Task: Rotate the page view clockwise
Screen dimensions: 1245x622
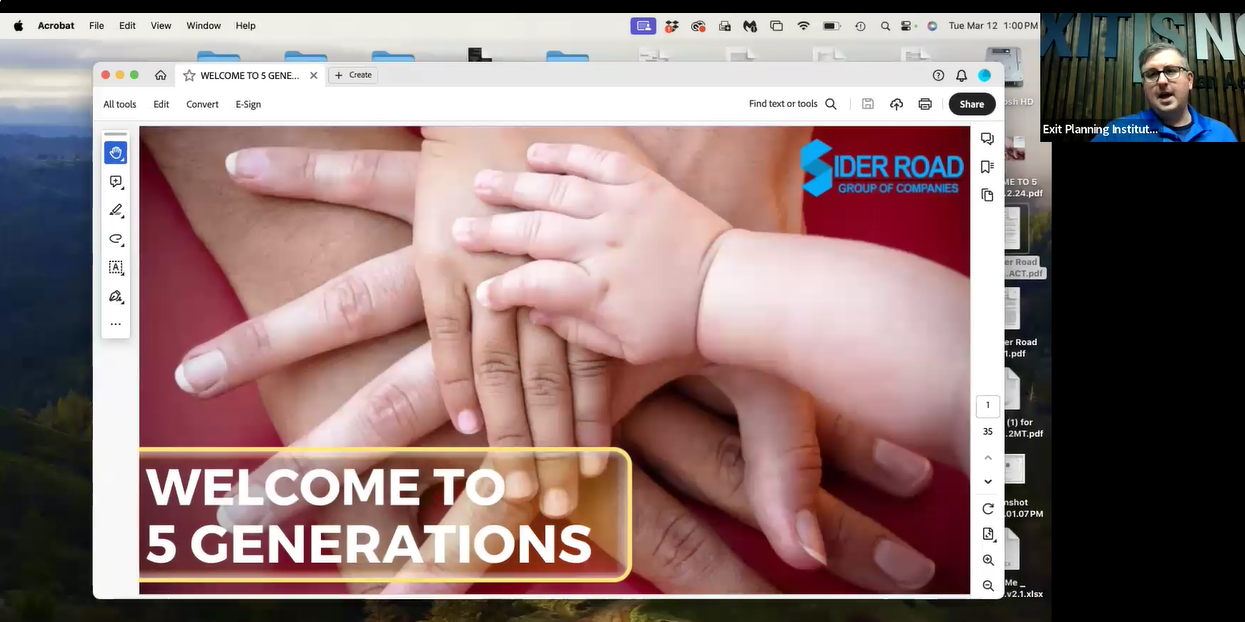Action: point(988,509)
